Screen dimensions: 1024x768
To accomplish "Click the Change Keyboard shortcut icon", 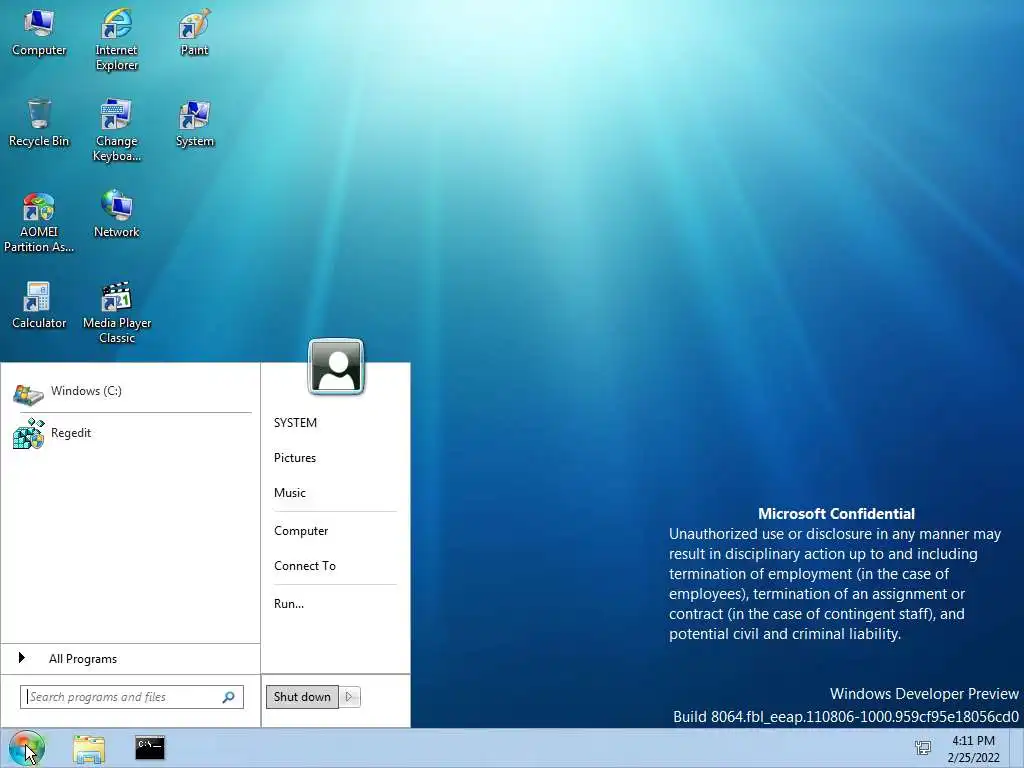I will pyautogui.click(x=116, y=114).
